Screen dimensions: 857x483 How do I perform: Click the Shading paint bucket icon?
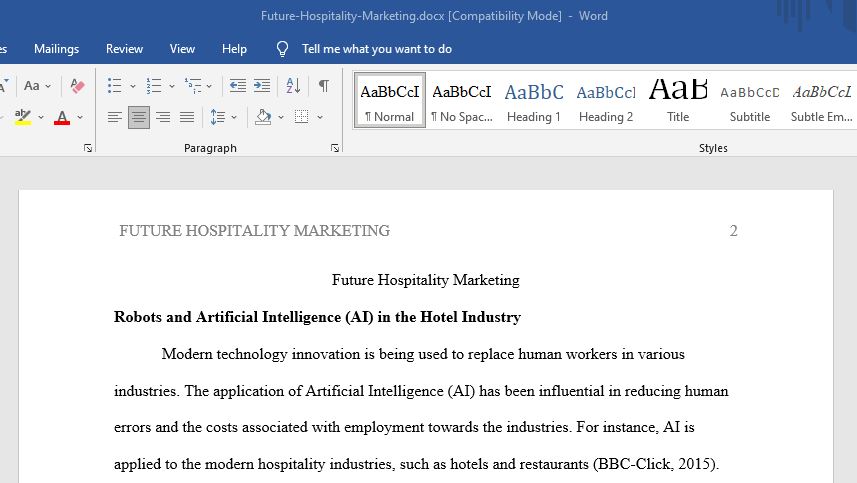(x=263, y=117)
